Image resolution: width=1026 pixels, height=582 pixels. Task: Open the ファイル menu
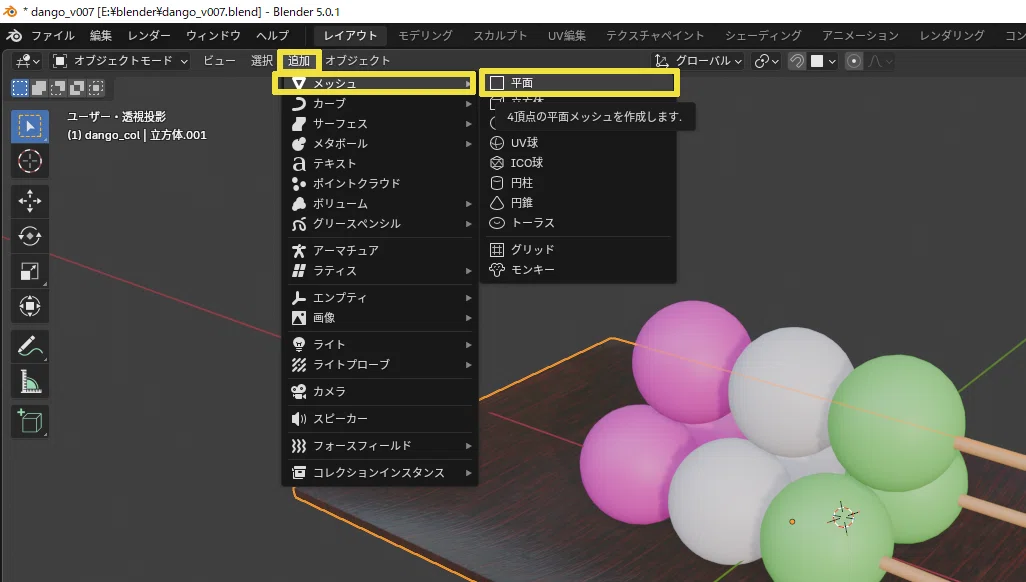53,35
